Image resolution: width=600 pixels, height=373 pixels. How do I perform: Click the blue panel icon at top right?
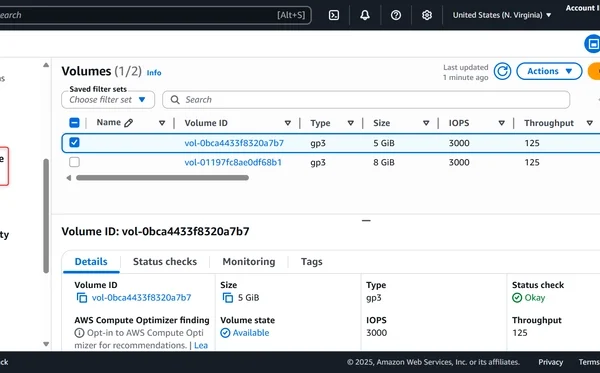(x=592, y=44)
